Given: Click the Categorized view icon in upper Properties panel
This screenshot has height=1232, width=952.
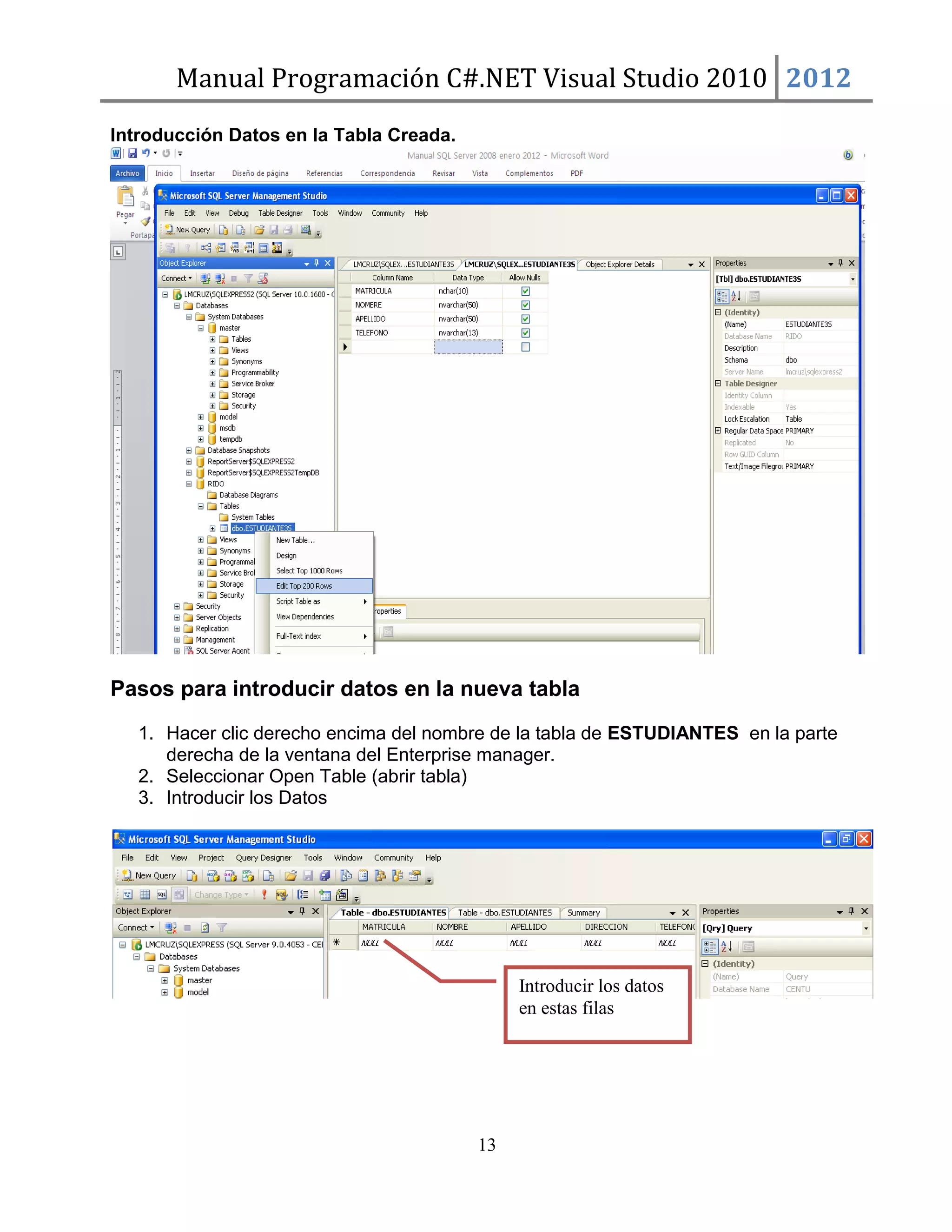Looking at the screenshot, I should [x=722, y=296].
